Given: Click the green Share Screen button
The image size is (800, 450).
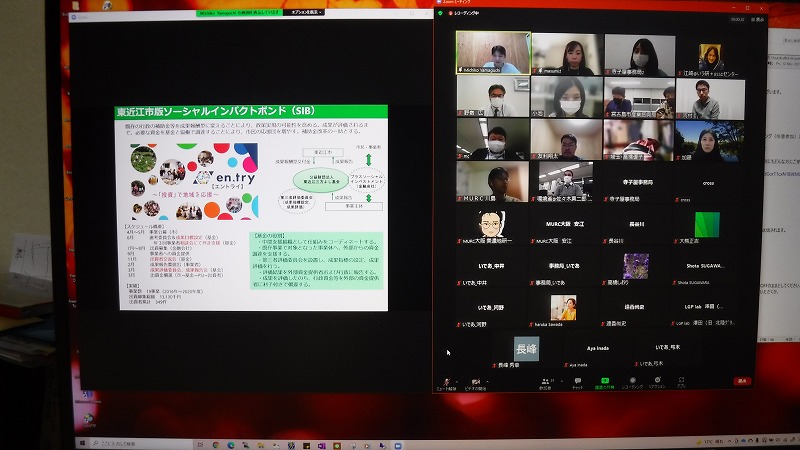Looking at the screenshot, I should (605, 384).
